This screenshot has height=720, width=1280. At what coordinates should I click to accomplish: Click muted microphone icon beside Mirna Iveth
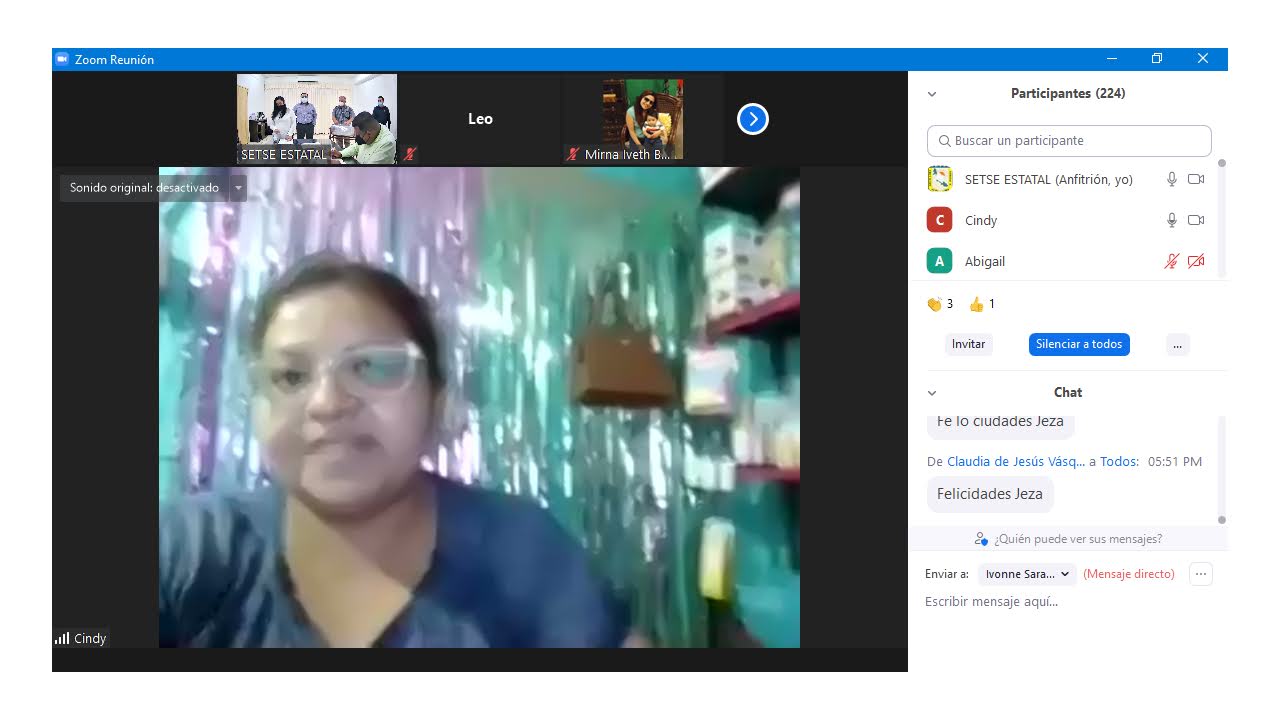tap(573, 154)
